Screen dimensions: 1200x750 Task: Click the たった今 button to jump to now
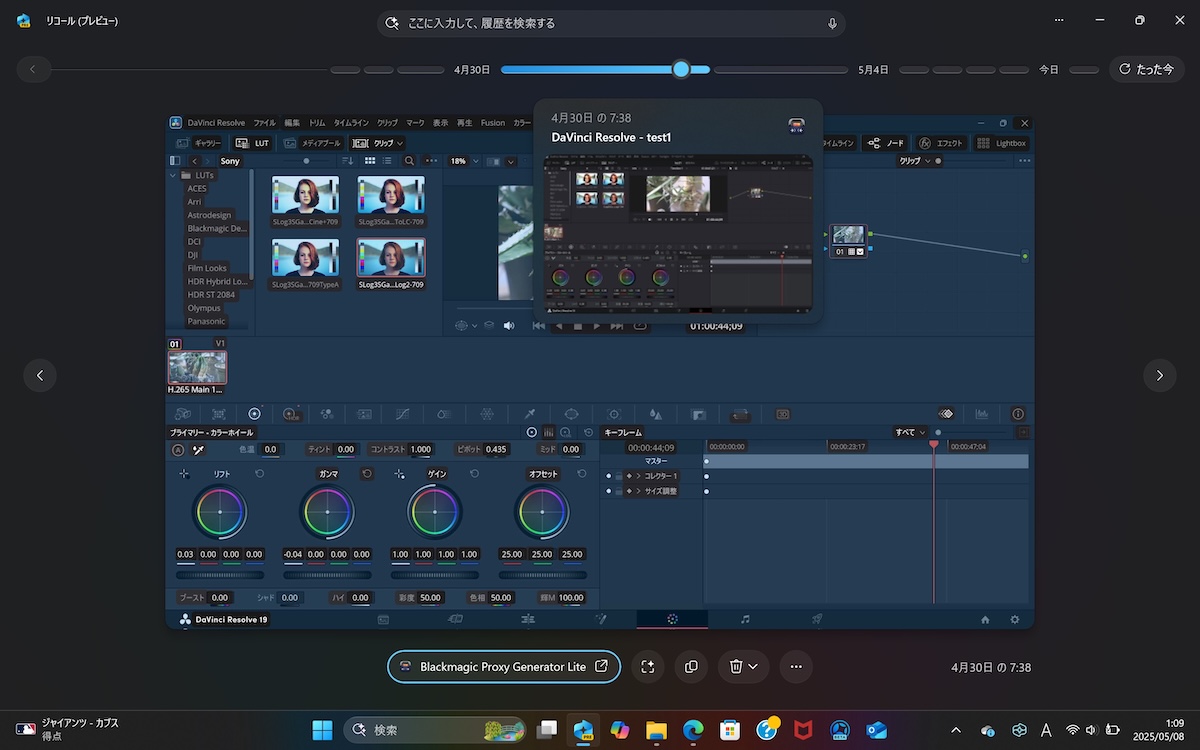click(x=1146, y=69)
